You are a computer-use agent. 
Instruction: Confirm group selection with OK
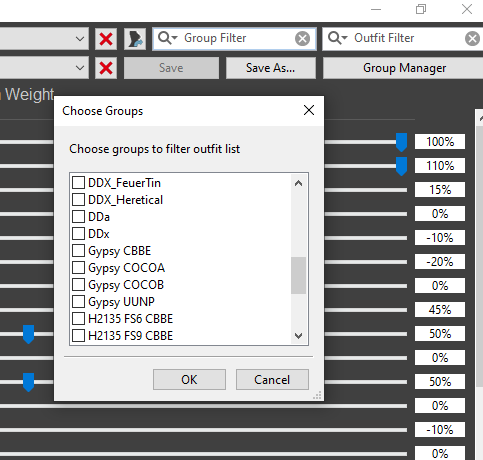coord(189,379)
